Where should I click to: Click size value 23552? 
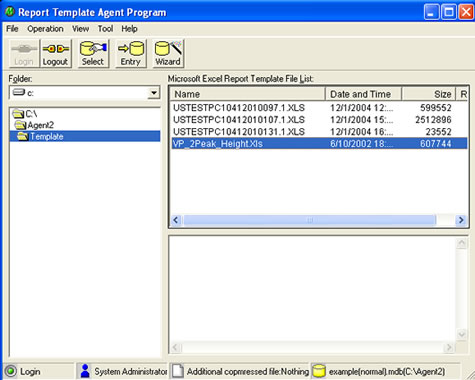(x=439, y=132)
